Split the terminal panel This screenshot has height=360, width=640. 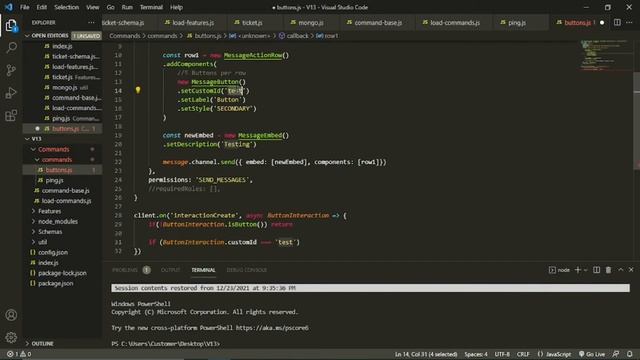coord(596,270)
